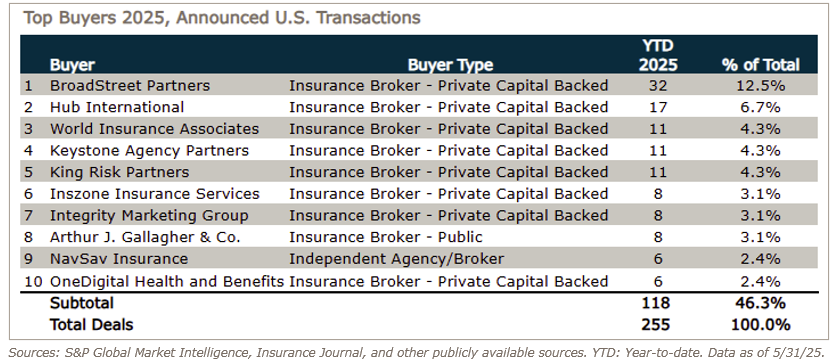
Task: Select the 12.5% value for BroadStreet
Action: 761,85
